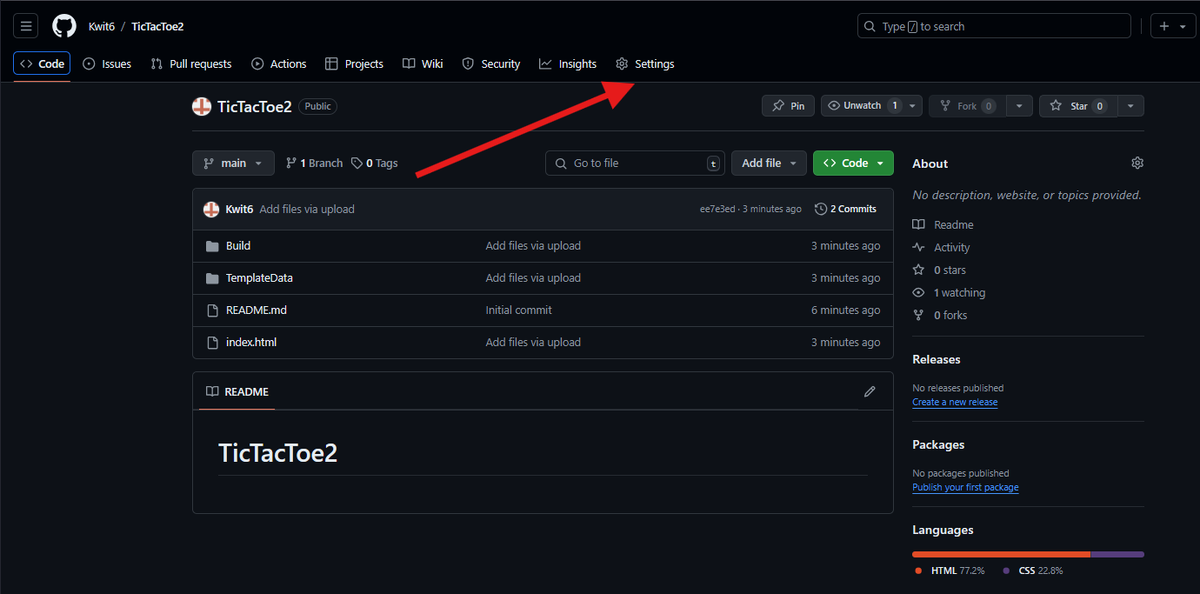Click the TicTacToe2 repository avatar
This screenshot has width=1200, height=594.
coord(202,106)
